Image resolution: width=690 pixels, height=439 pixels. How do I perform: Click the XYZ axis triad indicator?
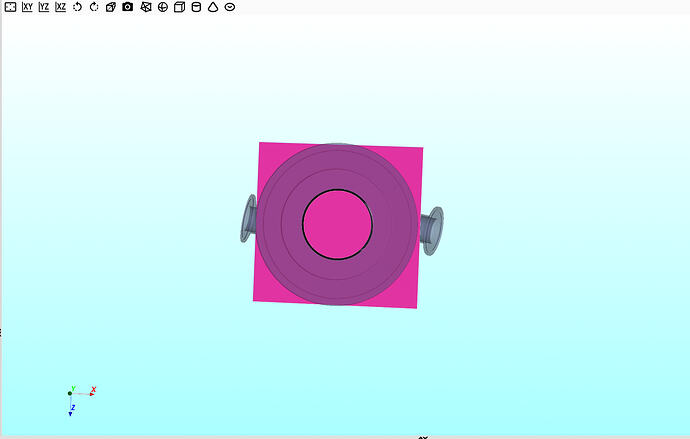73,395
